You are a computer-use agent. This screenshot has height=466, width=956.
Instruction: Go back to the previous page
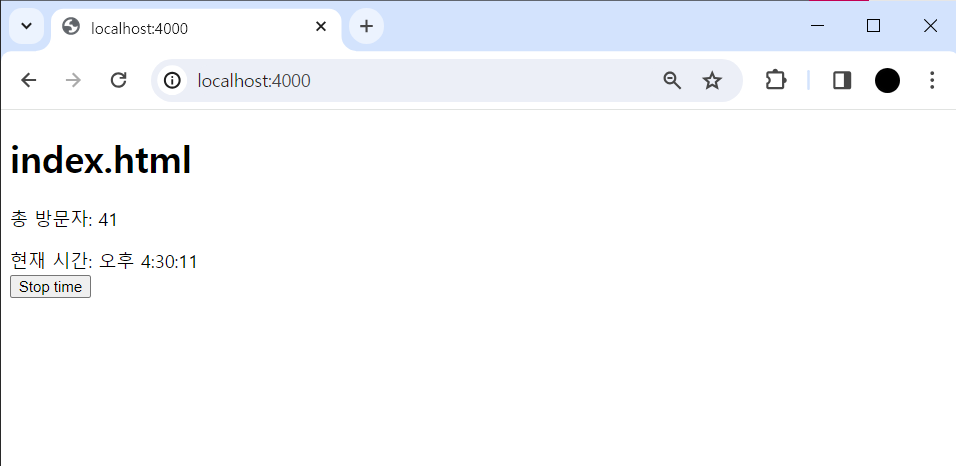28,80
